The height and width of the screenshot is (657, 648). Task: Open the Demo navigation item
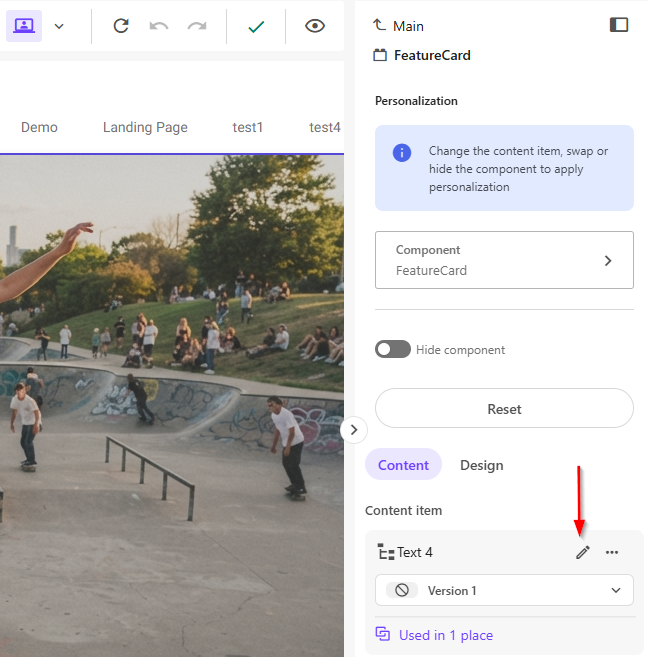coord(39,127)
